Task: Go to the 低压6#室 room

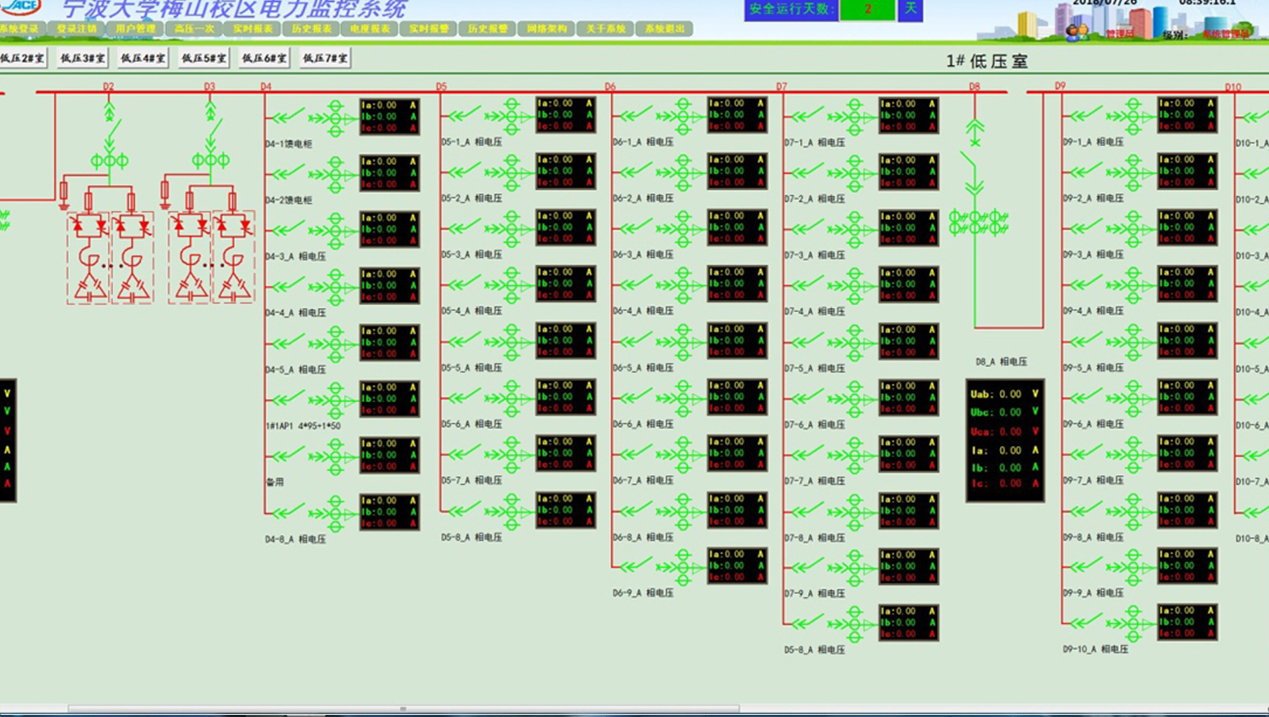Action: point(265,59)
